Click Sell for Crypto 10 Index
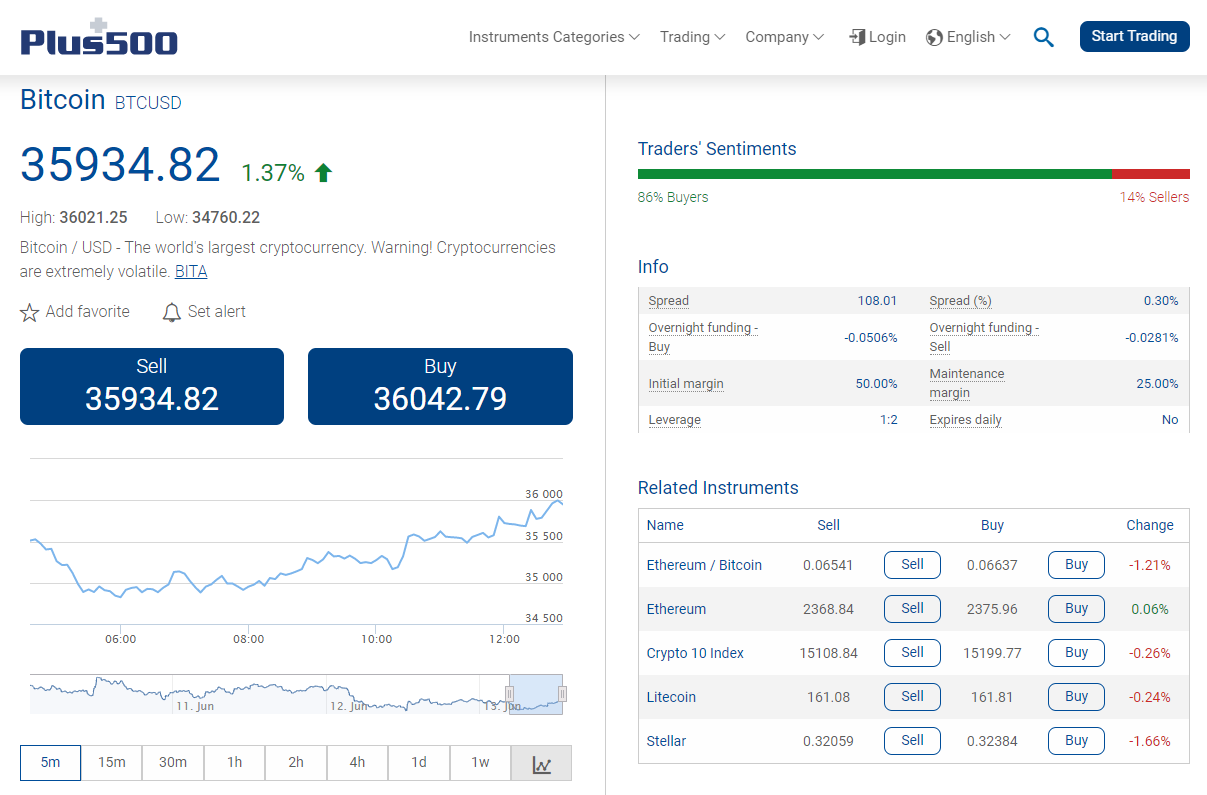1207x795 pixels. [912, 652]
